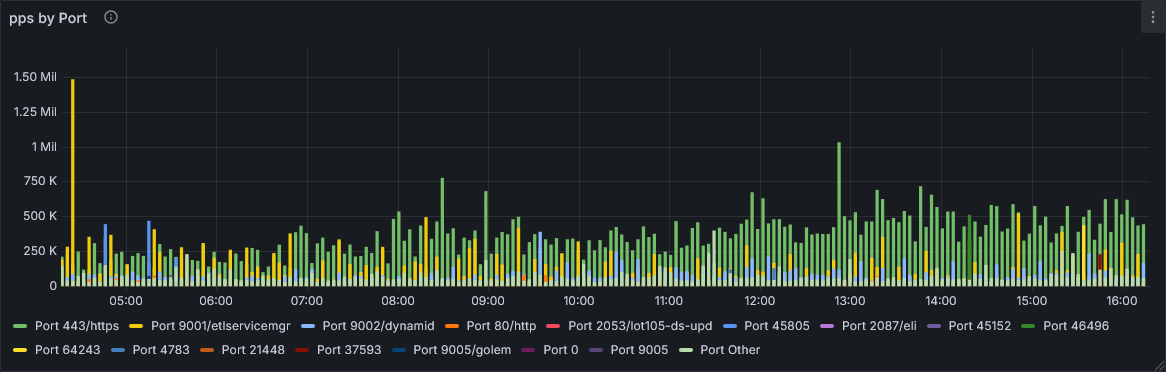
Task: Click the Port 4783 legend label
Action: pyautogui.click(x=161, y=350)
